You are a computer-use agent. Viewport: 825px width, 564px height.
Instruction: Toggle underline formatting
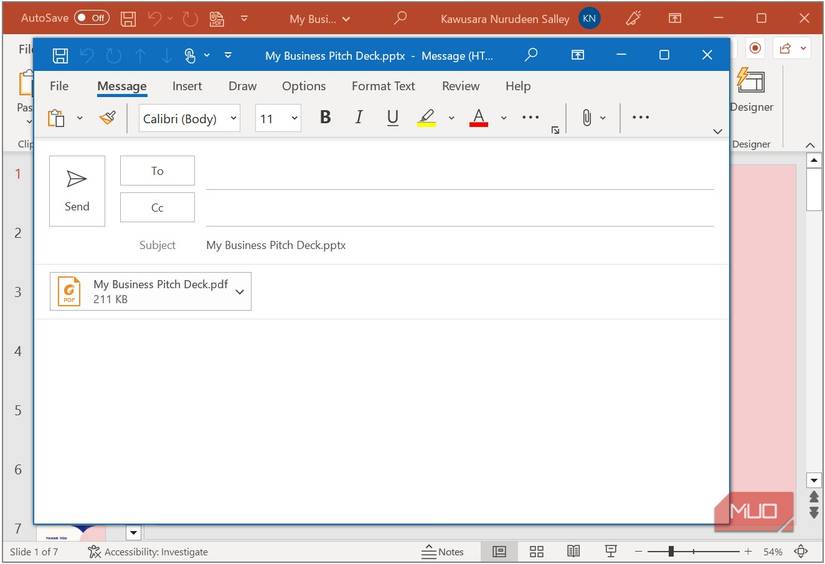click(x=393, y=117)
